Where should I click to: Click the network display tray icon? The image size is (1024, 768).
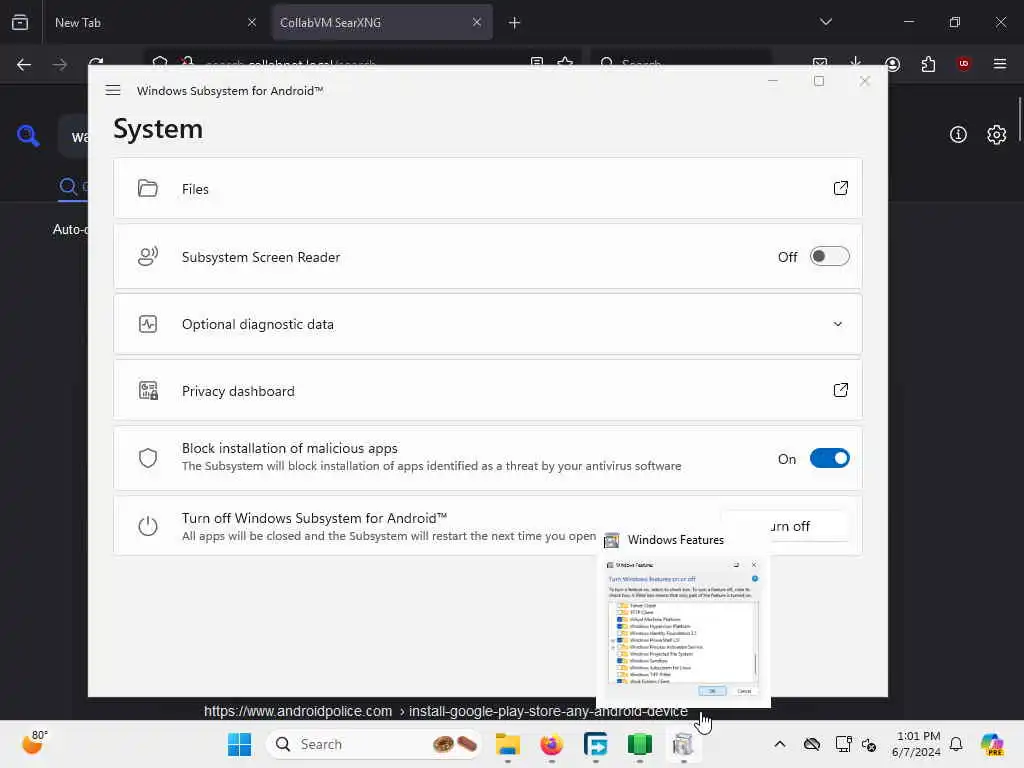click(843, 744)
